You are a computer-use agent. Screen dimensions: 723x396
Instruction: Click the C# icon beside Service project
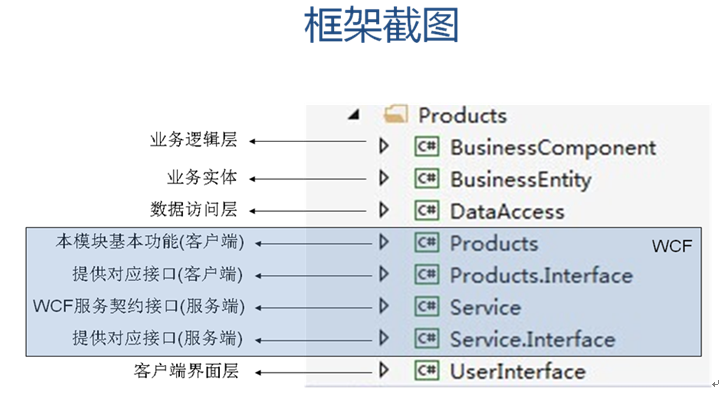(x=427, y=307)
